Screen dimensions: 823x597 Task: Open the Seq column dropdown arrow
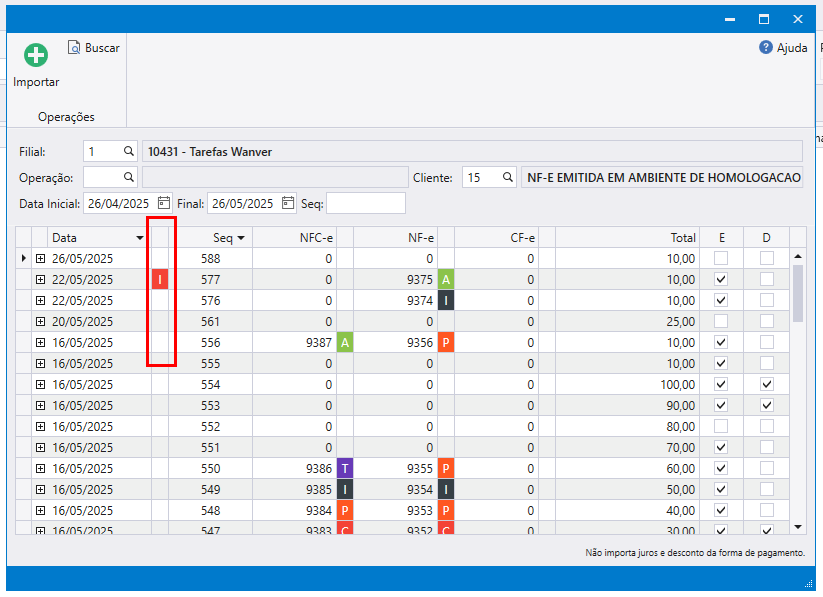tap(241, 238)
